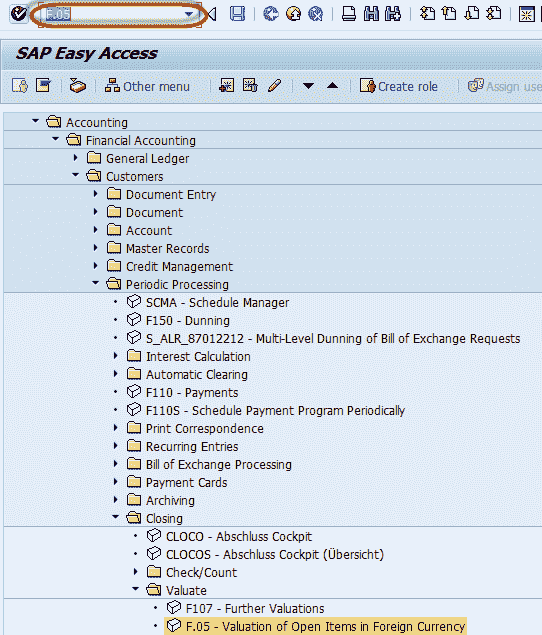Collapse the Accounting folder
This screenshot has height=635, width=542.
pos(36,121)
